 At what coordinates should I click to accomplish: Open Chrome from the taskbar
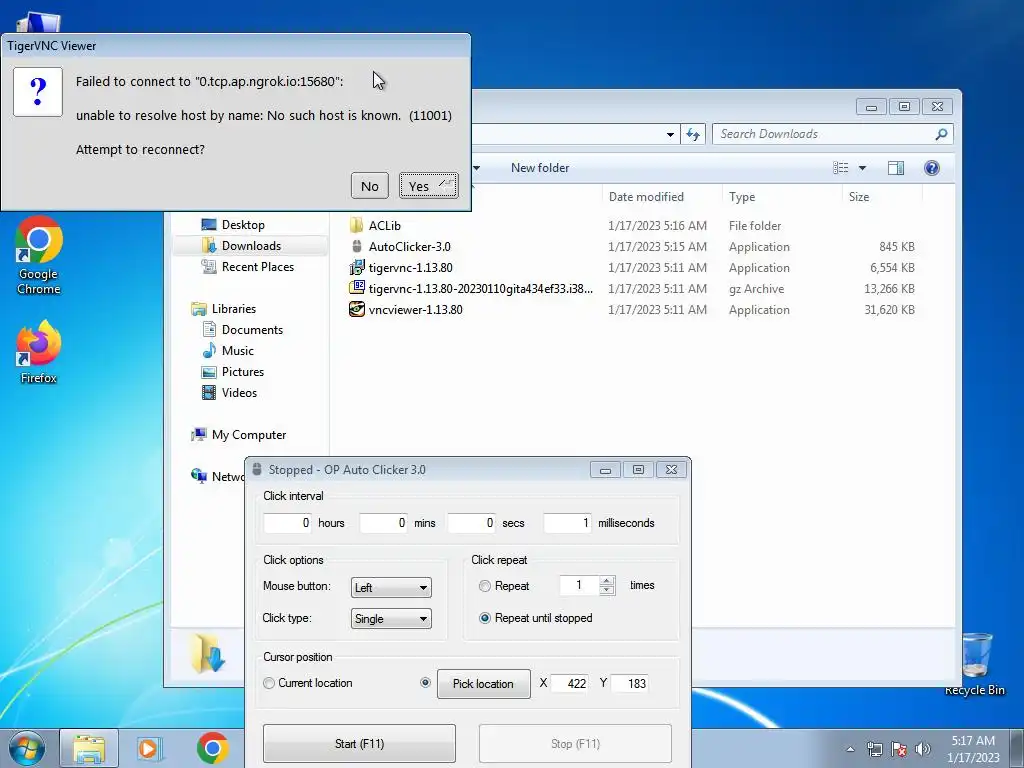click(x=212, y=748)
